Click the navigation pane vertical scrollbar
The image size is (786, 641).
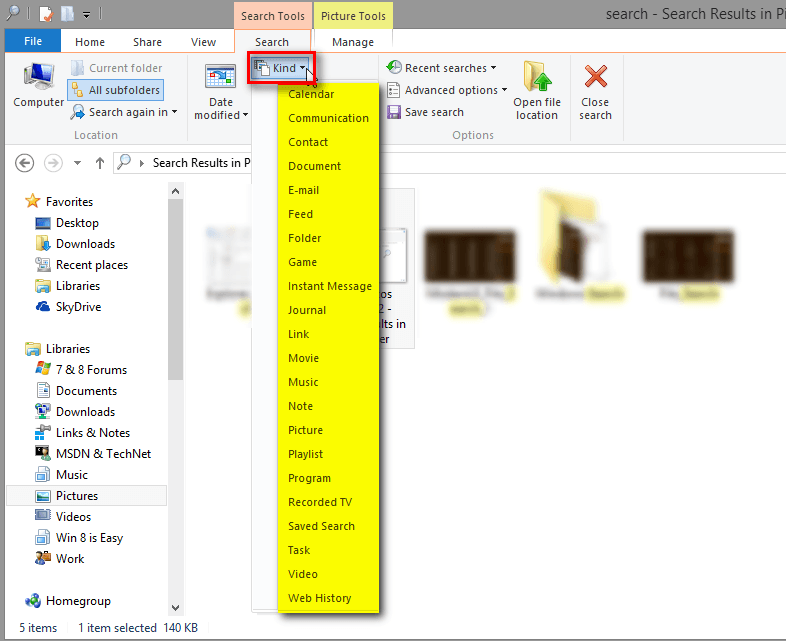(176, 300)
